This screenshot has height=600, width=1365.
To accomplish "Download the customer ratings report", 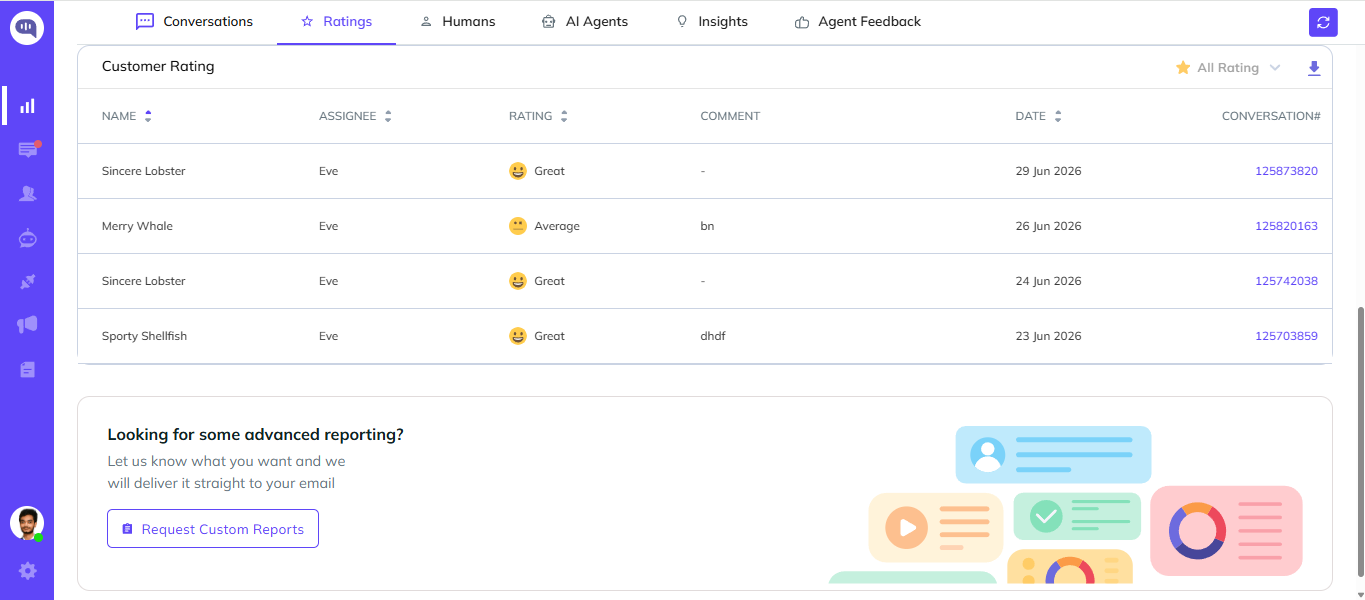I will [x=1314, y=68].
